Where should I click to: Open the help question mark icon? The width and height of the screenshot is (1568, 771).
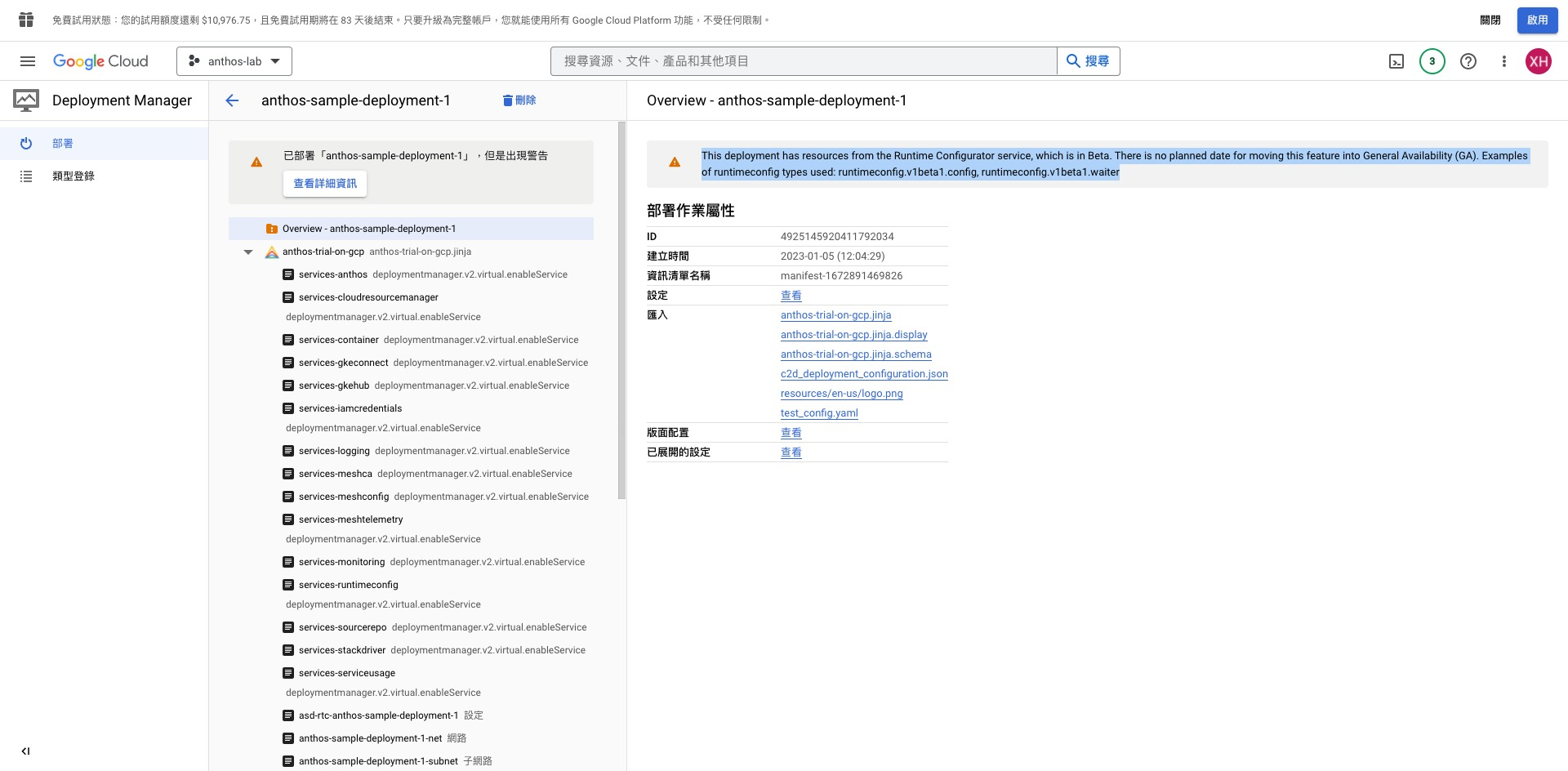coord(1468,61)
